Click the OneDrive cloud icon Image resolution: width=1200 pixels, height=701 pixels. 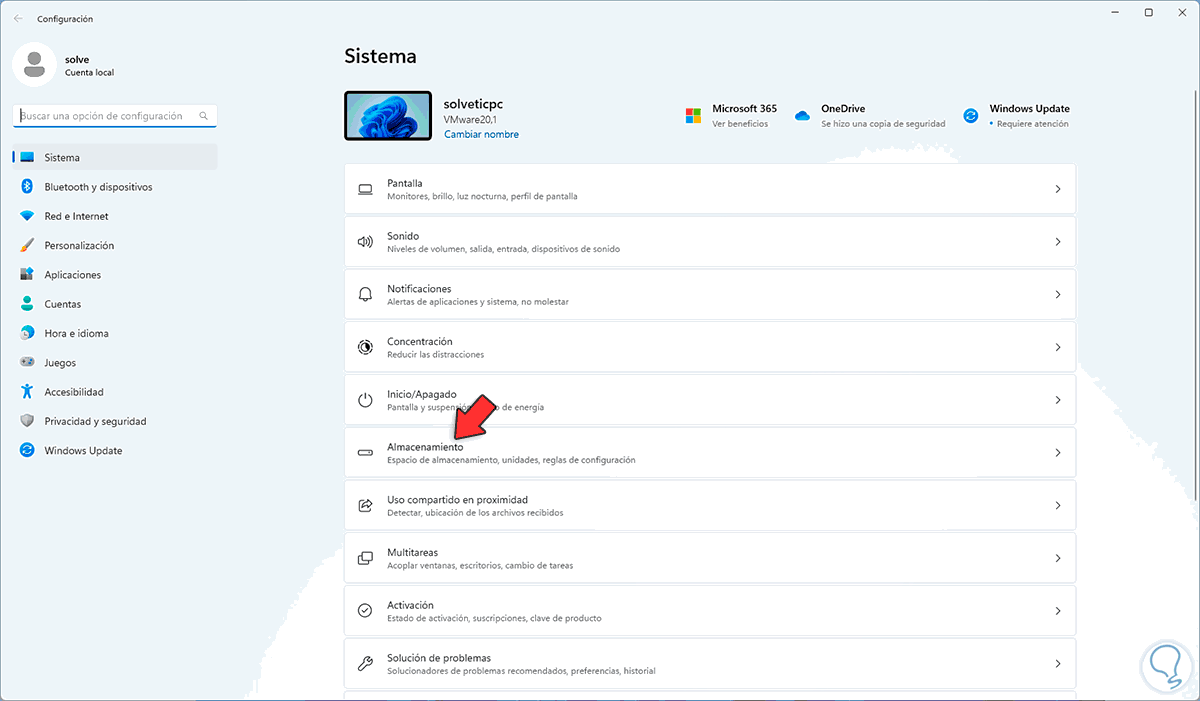[x=802, y=116]
